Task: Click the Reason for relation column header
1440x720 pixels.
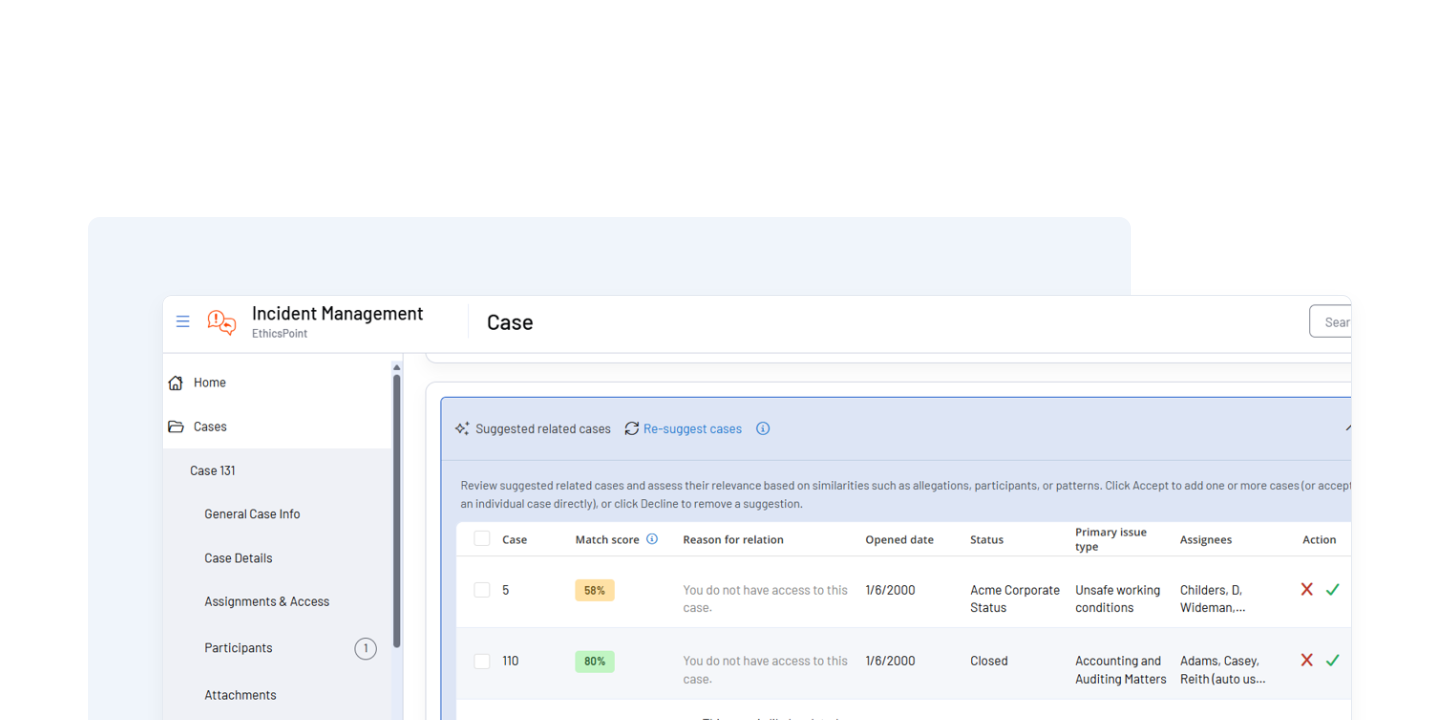Action: pos(733,540)
